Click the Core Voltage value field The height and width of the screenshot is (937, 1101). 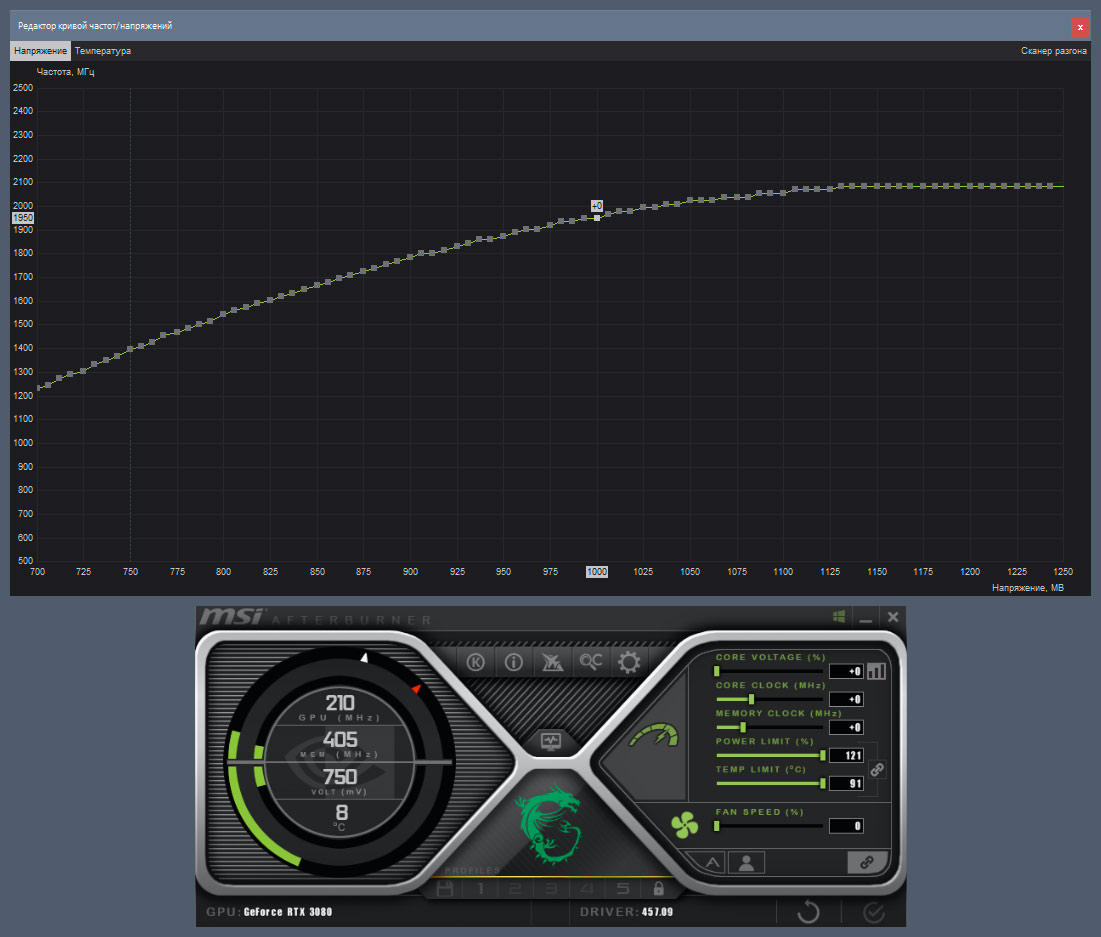coord(846,671)
